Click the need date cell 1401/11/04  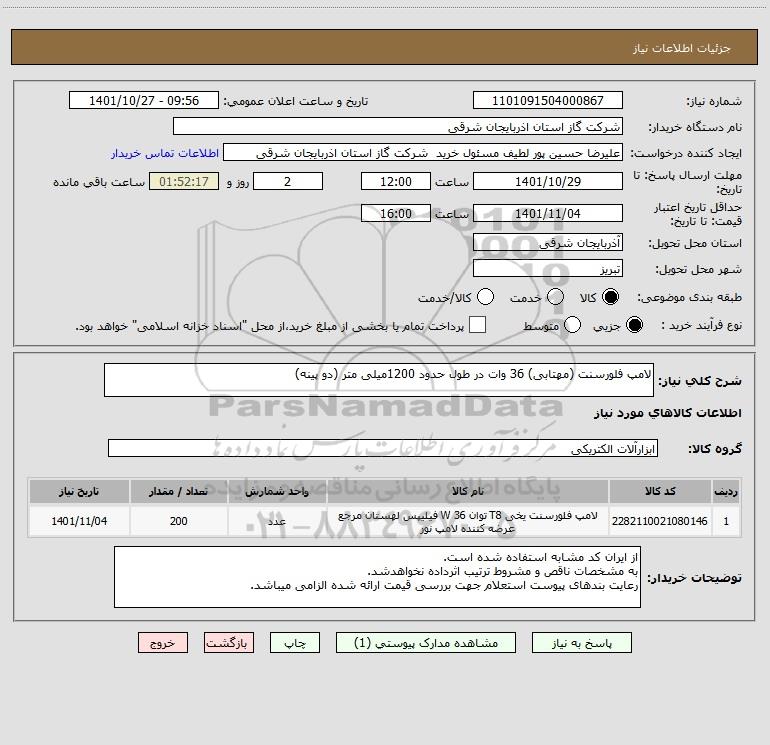79,521
